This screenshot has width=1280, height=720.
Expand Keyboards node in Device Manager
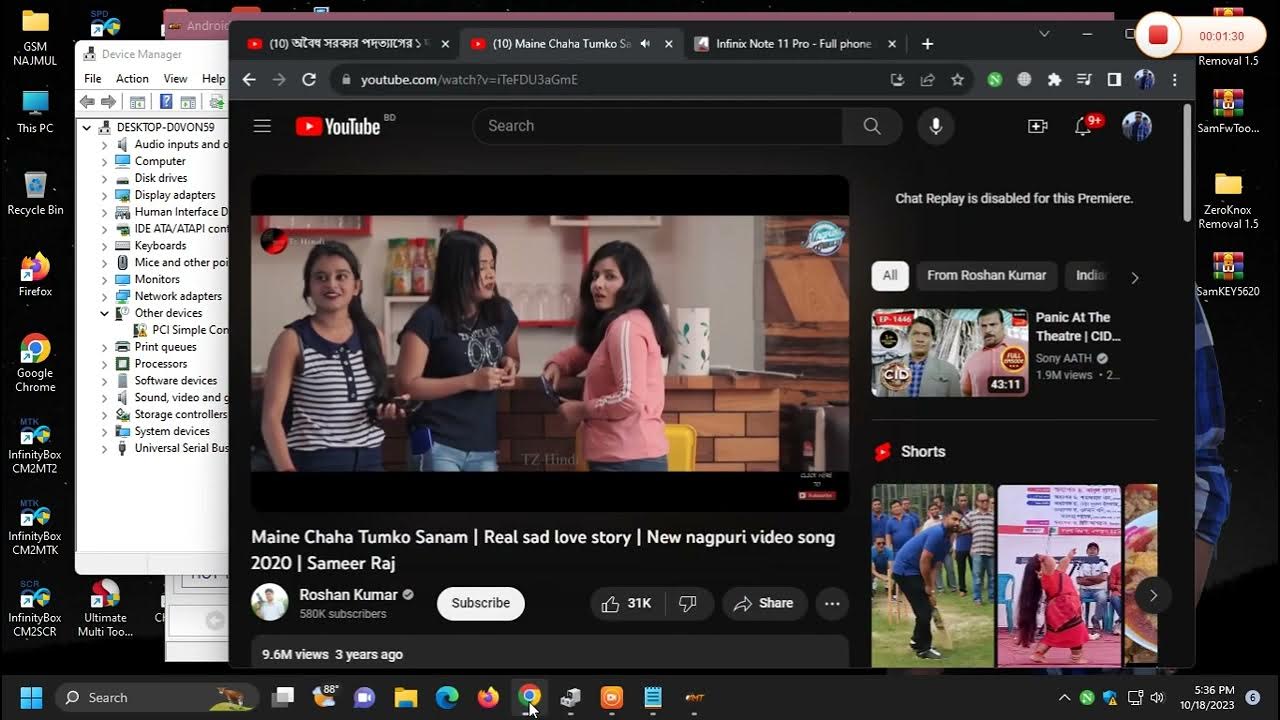(104, 246)
